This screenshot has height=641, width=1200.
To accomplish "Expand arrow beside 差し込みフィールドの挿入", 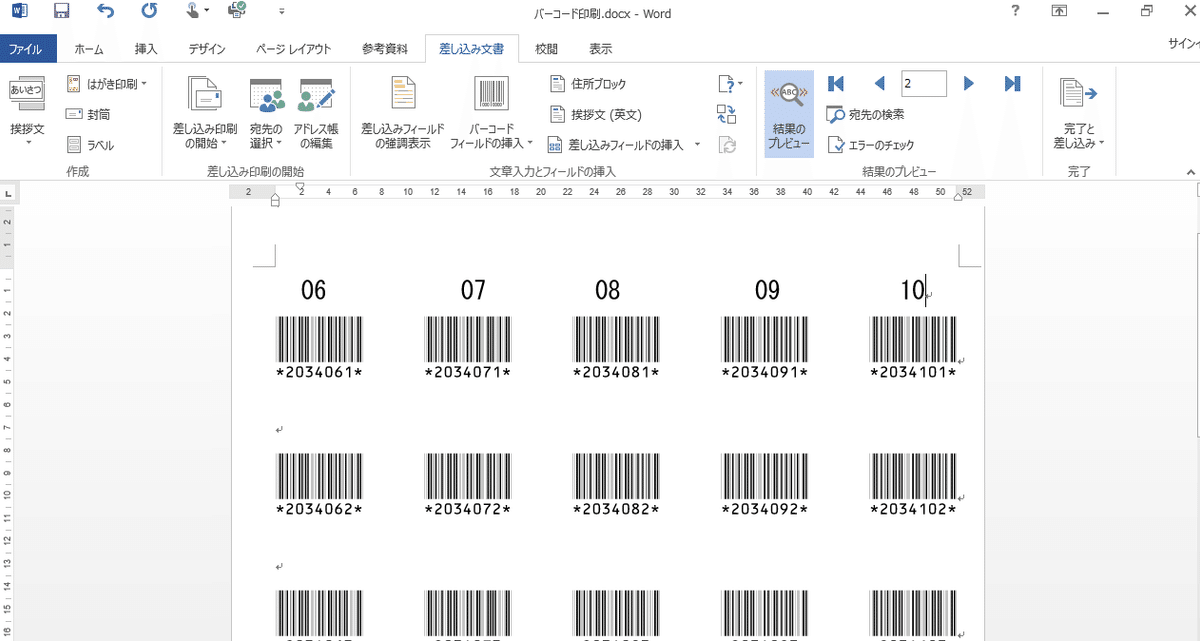I will (x=695, y=145).
